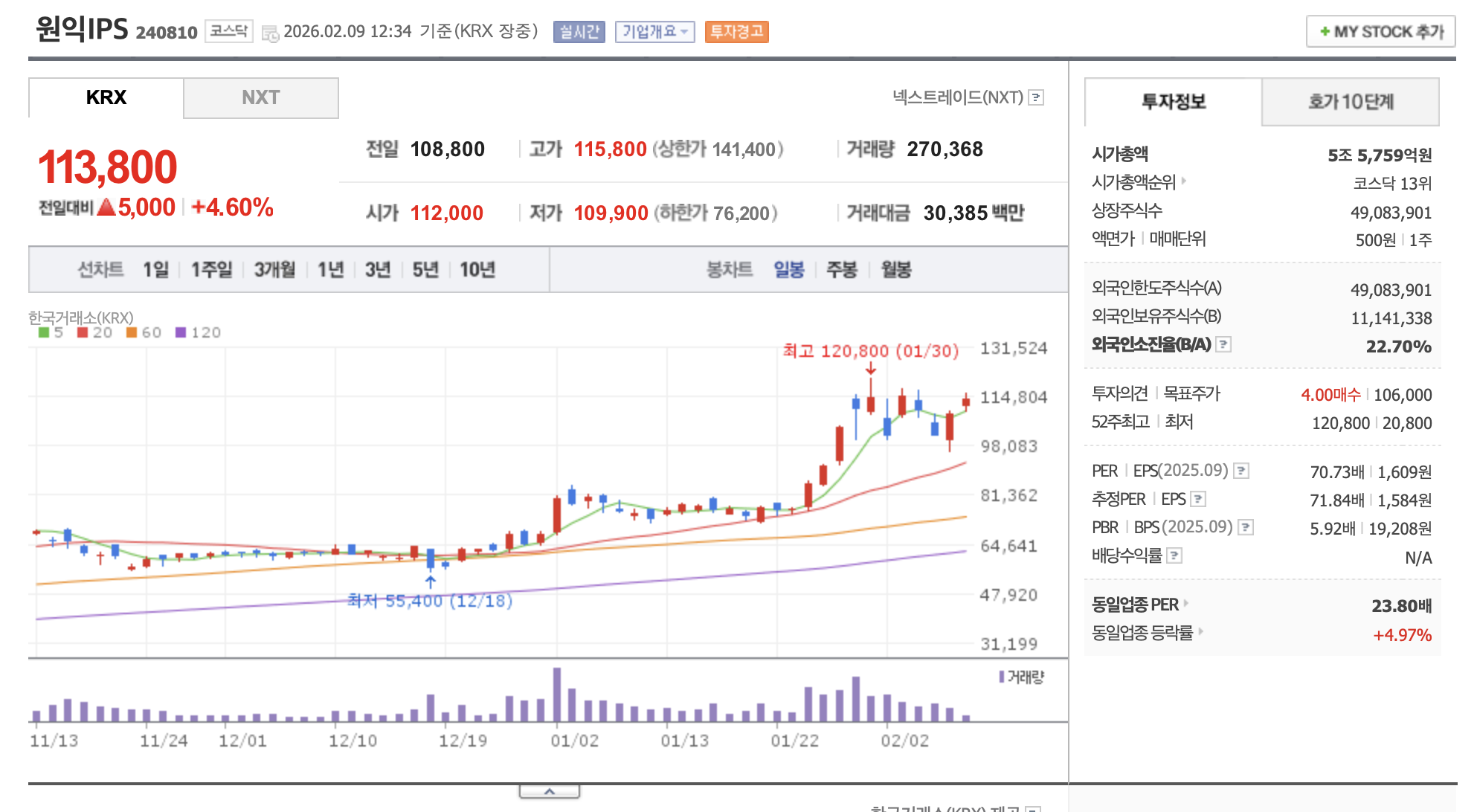
Task: Switch to NXT tab
Action: click(x=260, y=97)
